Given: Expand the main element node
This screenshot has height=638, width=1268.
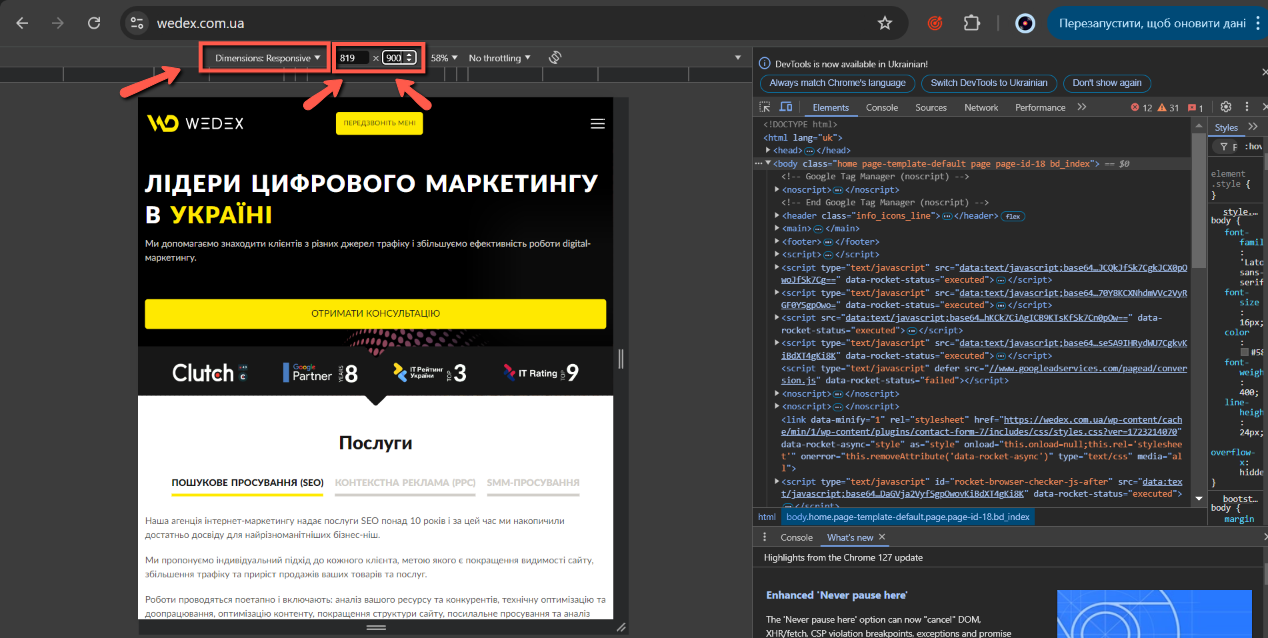Looking at the screenshot, I should click(x=778, y=228).
